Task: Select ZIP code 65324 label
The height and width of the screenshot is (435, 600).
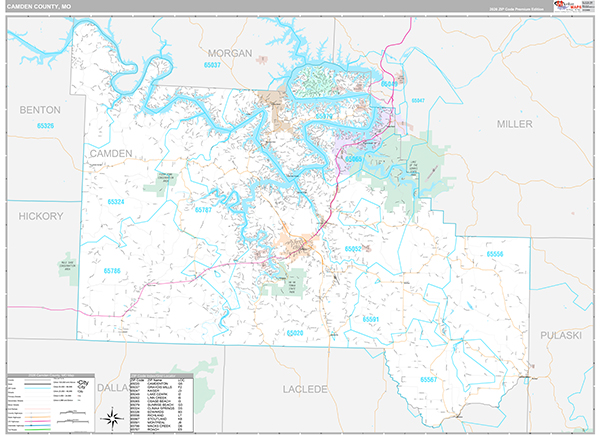Action: (x=118, y=201)
